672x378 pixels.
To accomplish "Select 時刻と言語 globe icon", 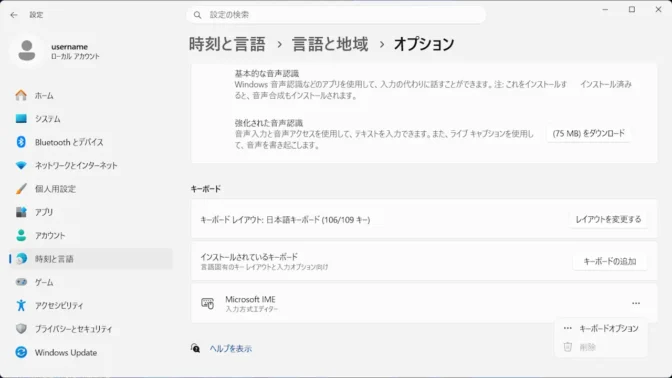I will [21, 258].
